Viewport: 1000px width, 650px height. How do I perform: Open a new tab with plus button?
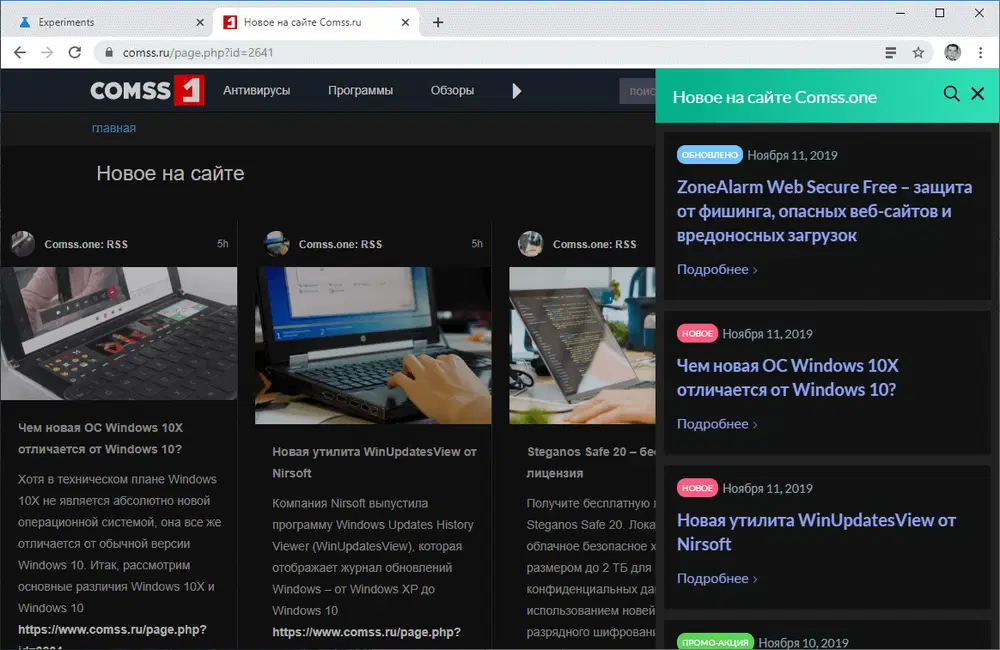click(438, 22)
